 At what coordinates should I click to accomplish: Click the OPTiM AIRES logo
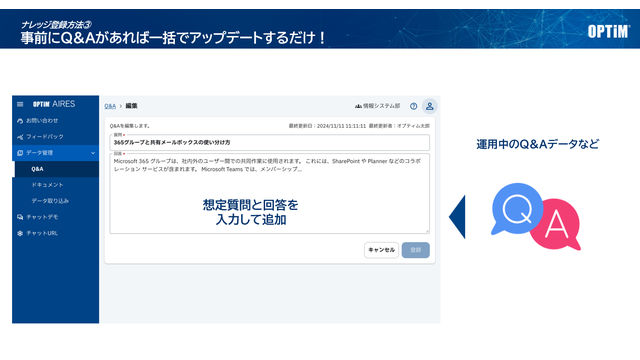tap(54, 104)
